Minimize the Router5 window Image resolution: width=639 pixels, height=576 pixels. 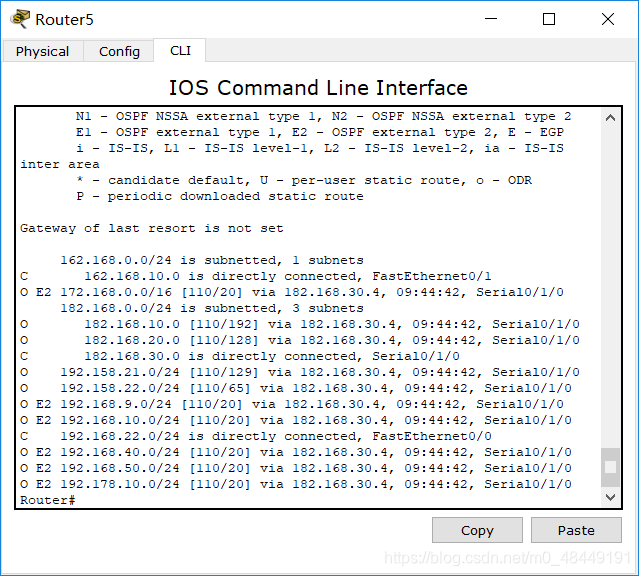coord(491,19)
